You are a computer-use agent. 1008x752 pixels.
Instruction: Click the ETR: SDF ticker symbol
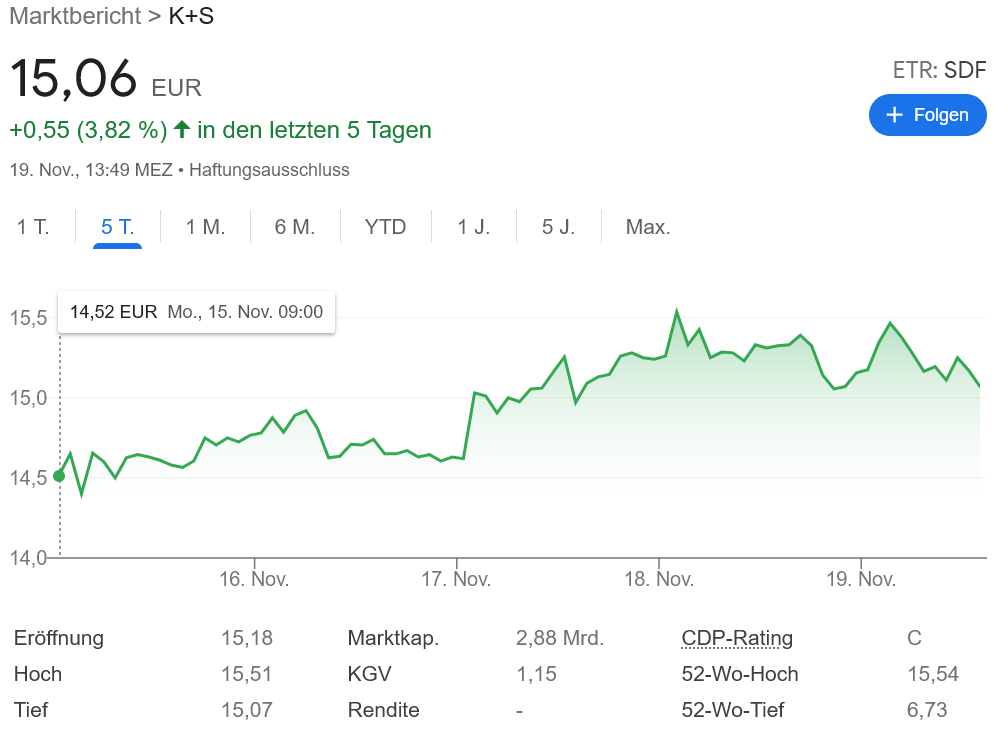click(x=939, y=70)
